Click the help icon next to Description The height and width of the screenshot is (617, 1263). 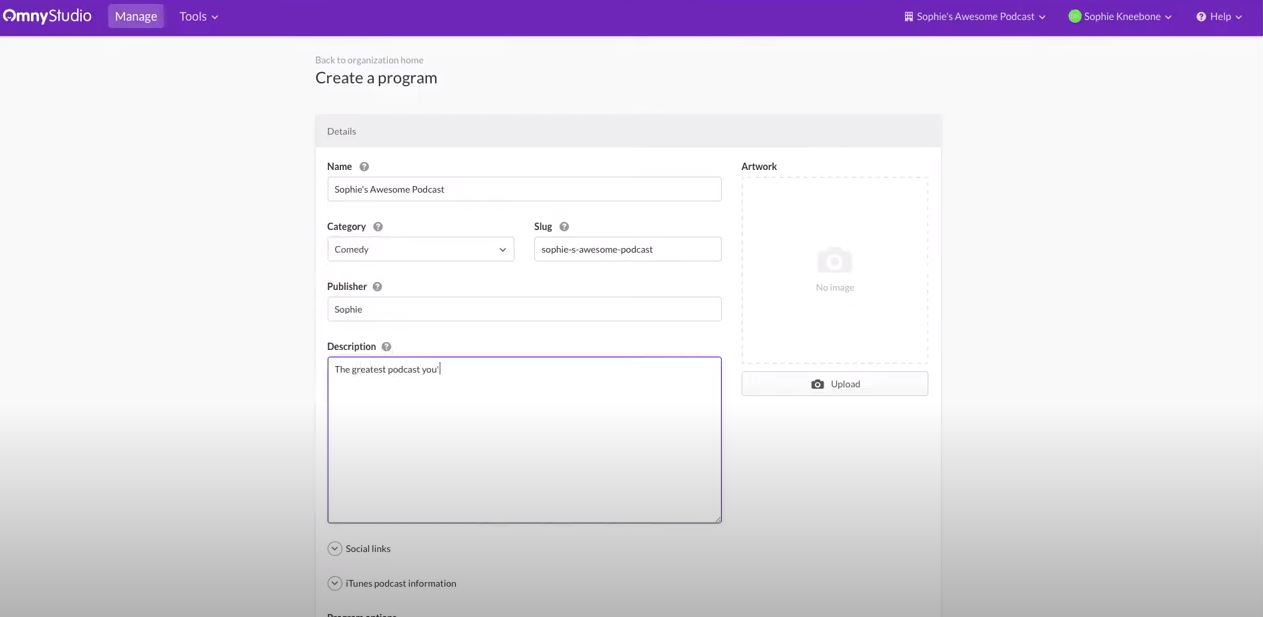(386, 347)
